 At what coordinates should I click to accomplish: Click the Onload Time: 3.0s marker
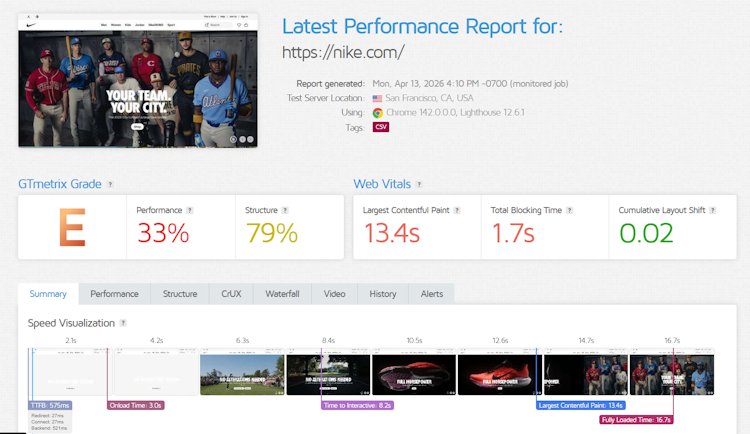135,405
